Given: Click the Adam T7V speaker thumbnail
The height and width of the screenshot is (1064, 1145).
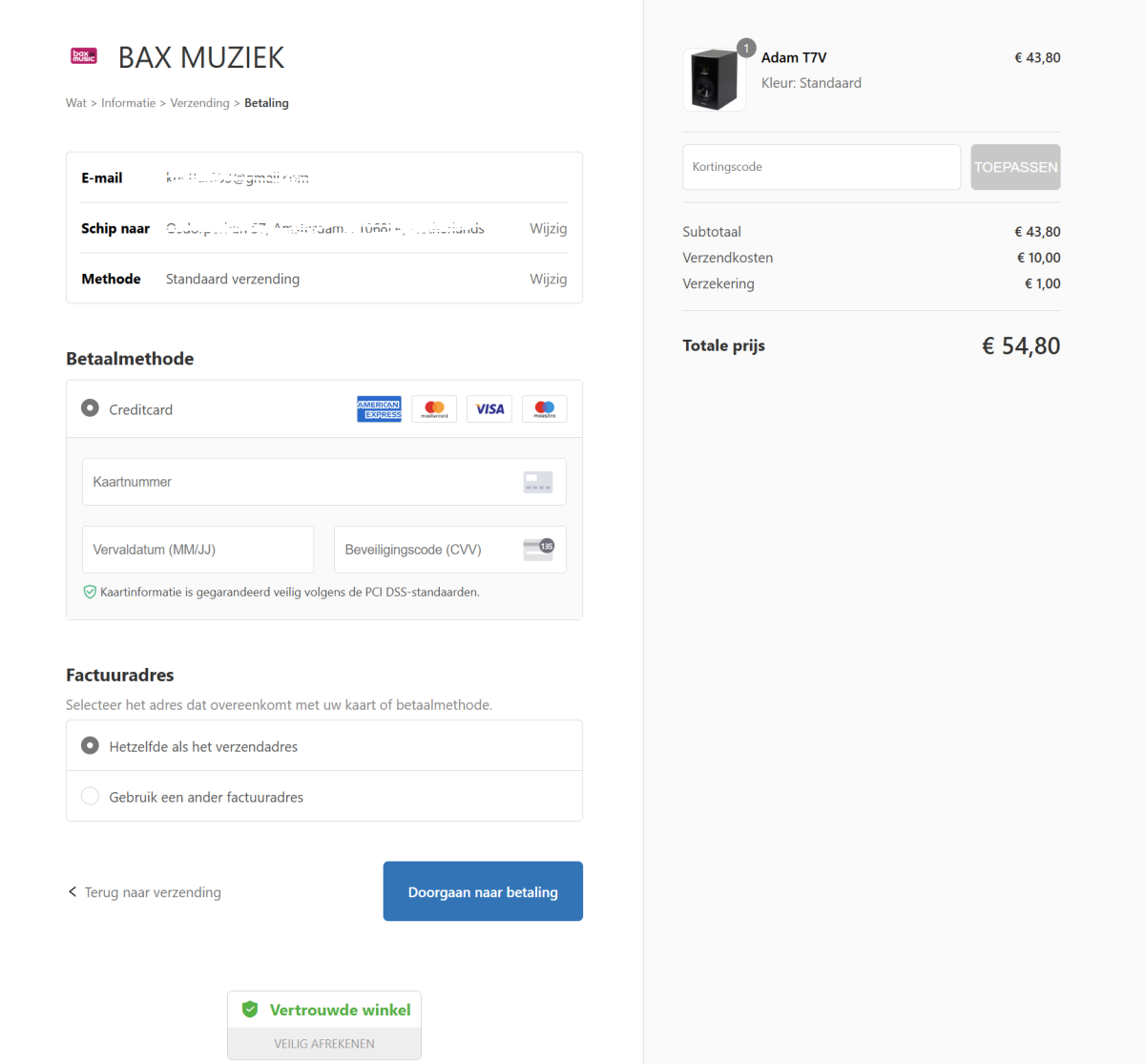Looking at the screenshot, I should [715, 80].
